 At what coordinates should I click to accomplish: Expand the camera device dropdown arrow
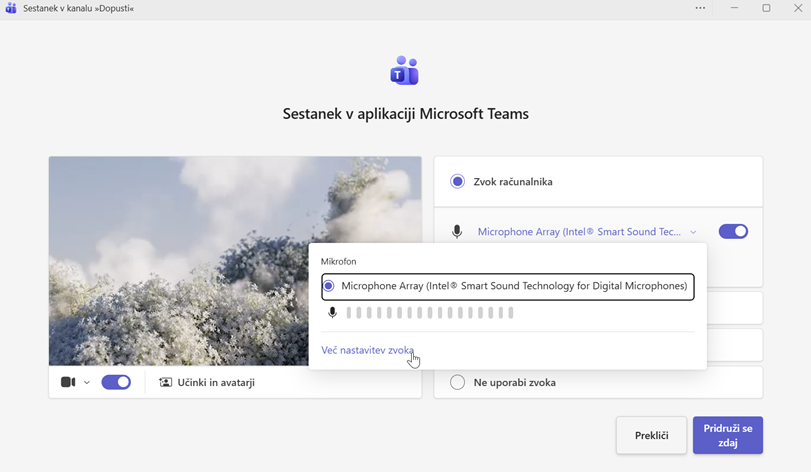click(x=87, y=383)
